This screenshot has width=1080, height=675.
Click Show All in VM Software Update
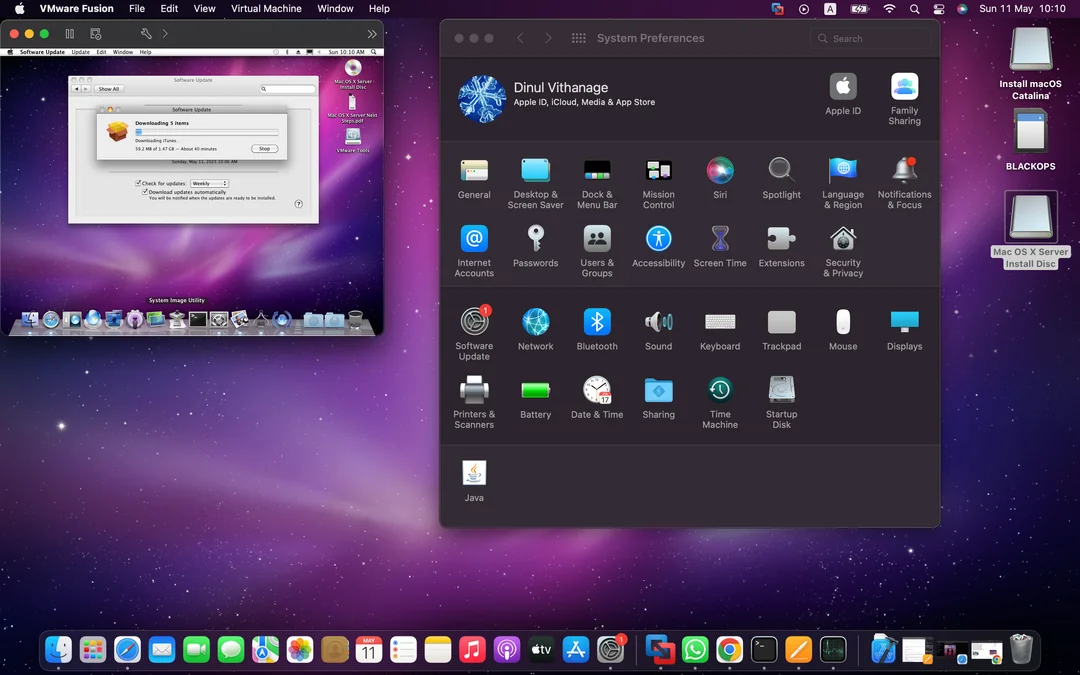[x=108, y=89]
